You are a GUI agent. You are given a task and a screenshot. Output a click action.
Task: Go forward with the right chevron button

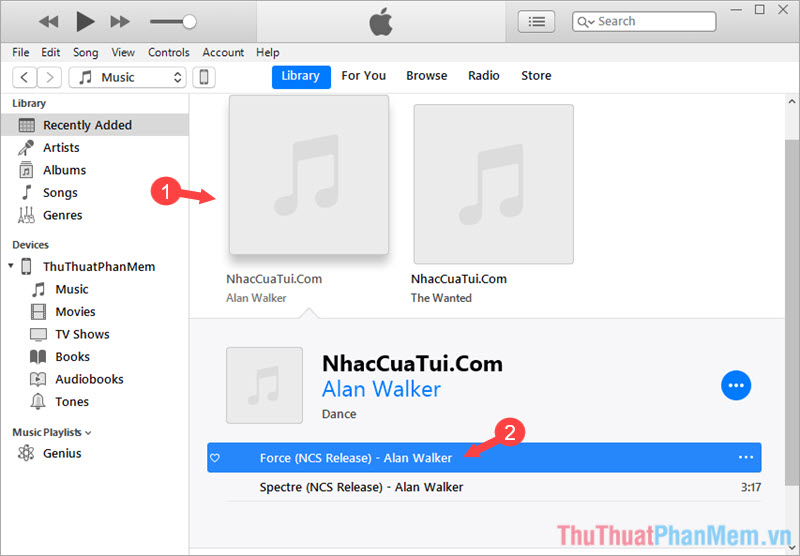click(49, 78)
